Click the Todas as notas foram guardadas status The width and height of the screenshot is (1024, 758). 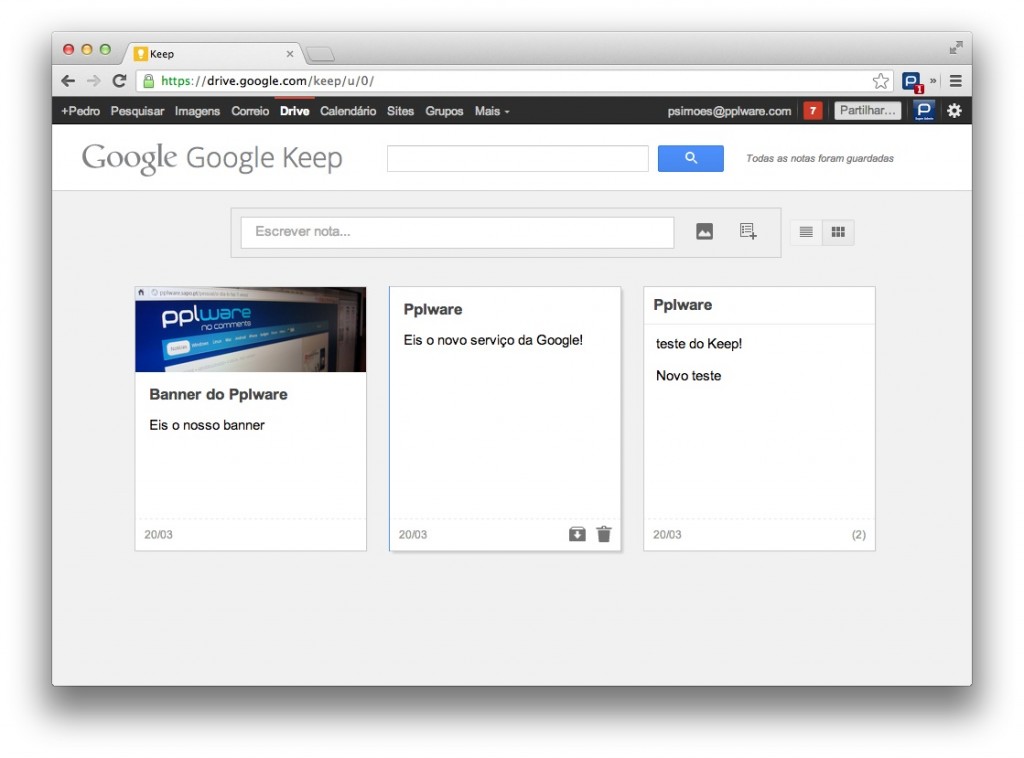pyautogui.click(x=820, y=159)
